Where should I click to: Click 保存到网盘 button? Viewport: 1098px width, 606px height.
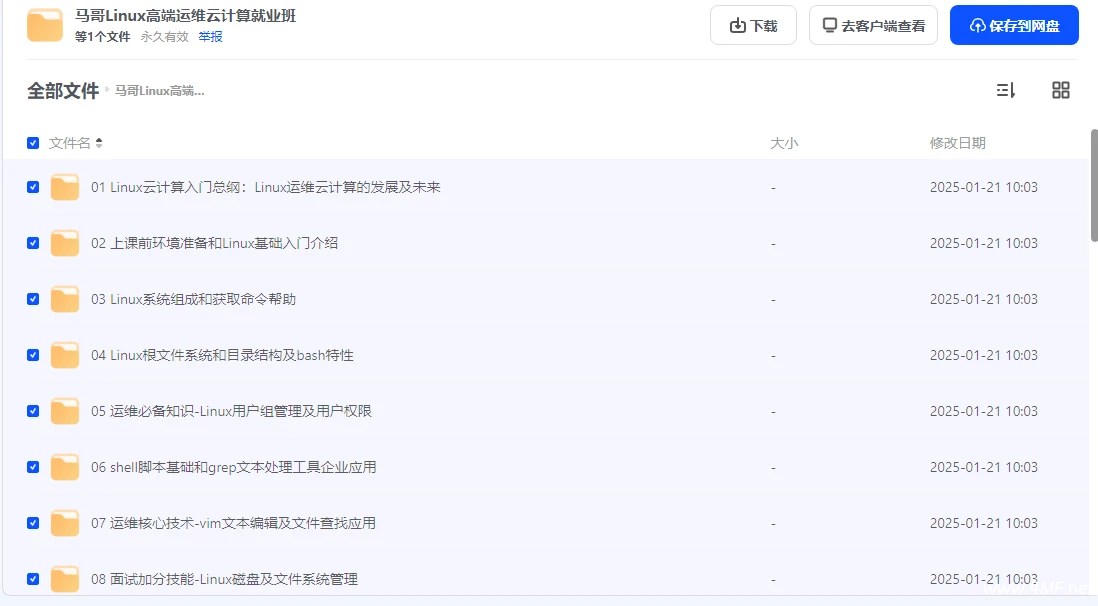click(x=1014, y=26)
